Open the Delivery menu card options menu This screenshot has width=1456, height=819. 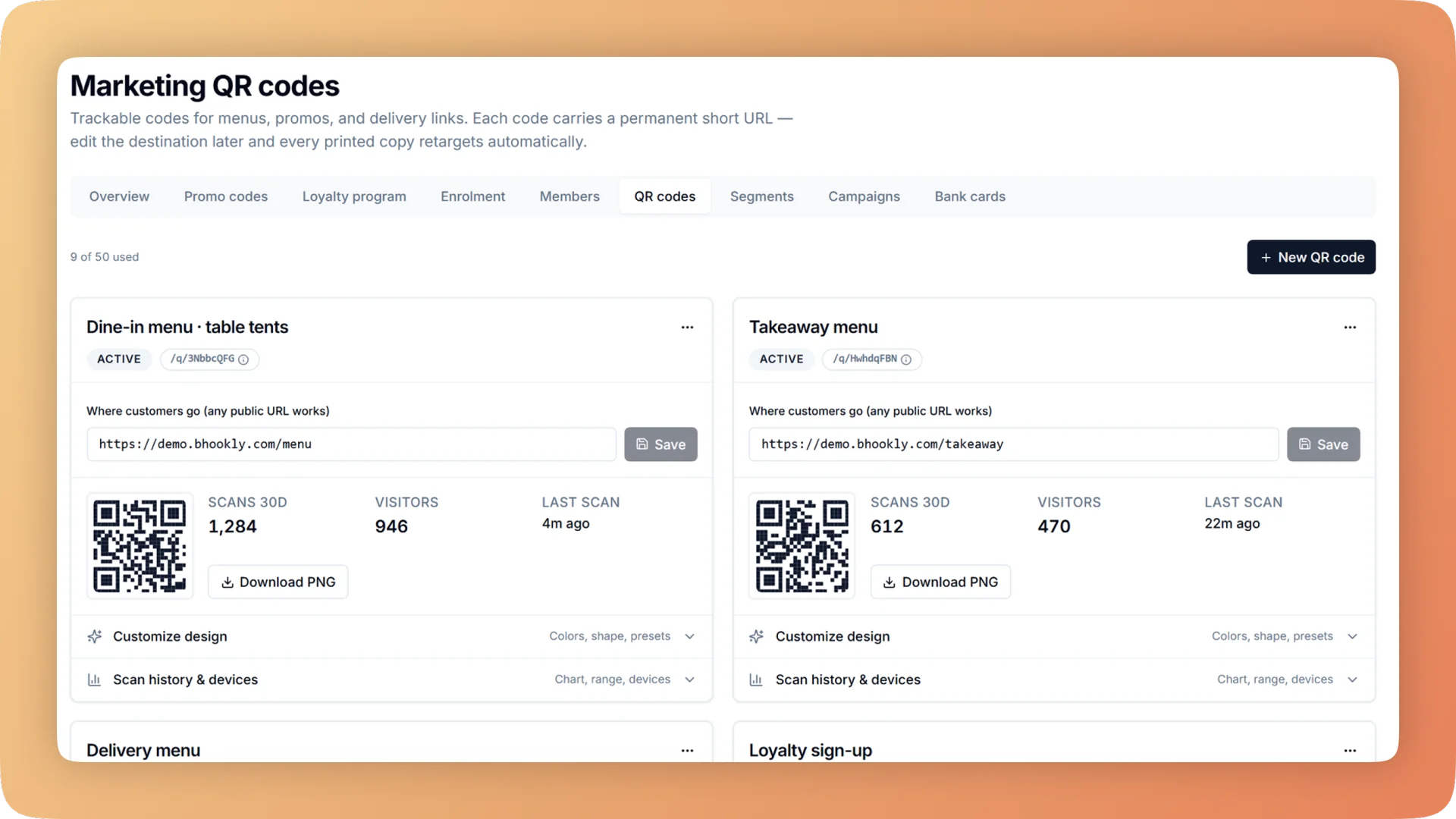687,751
